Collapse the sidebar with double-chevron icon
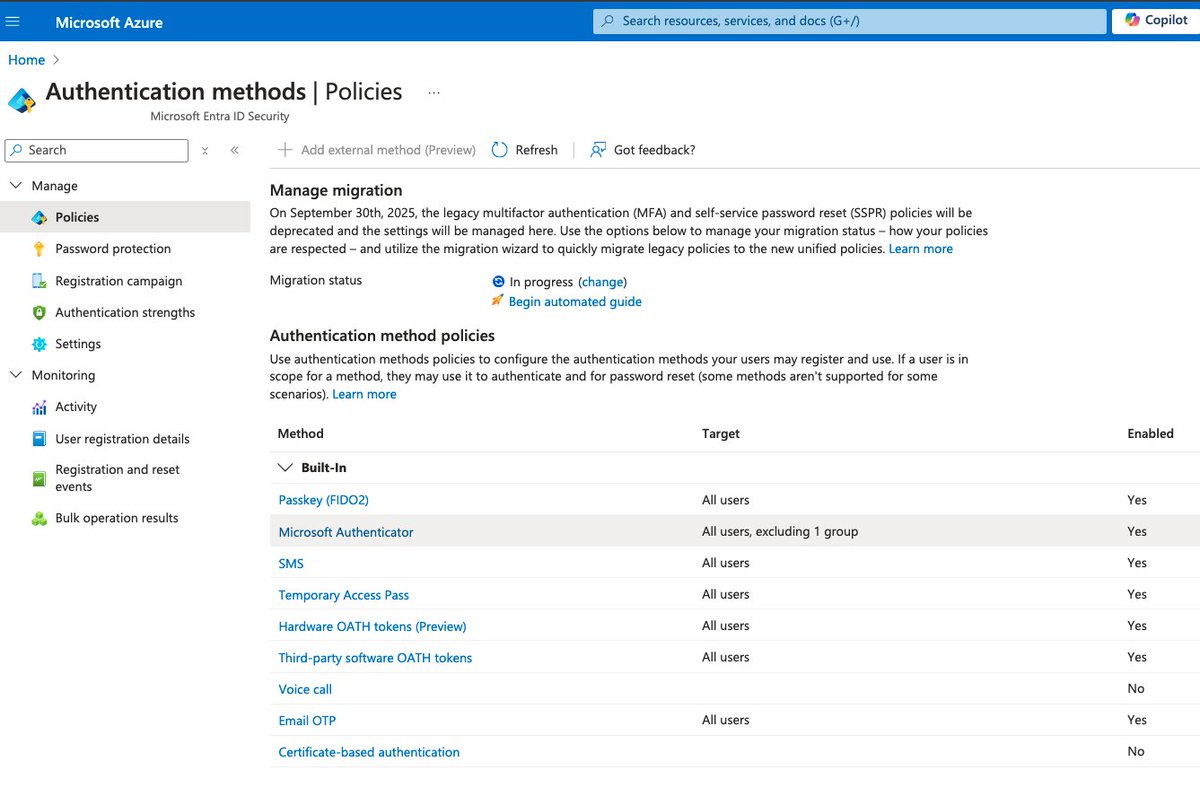The width and height of the screenshot is (1200, 788). point(235,150)
